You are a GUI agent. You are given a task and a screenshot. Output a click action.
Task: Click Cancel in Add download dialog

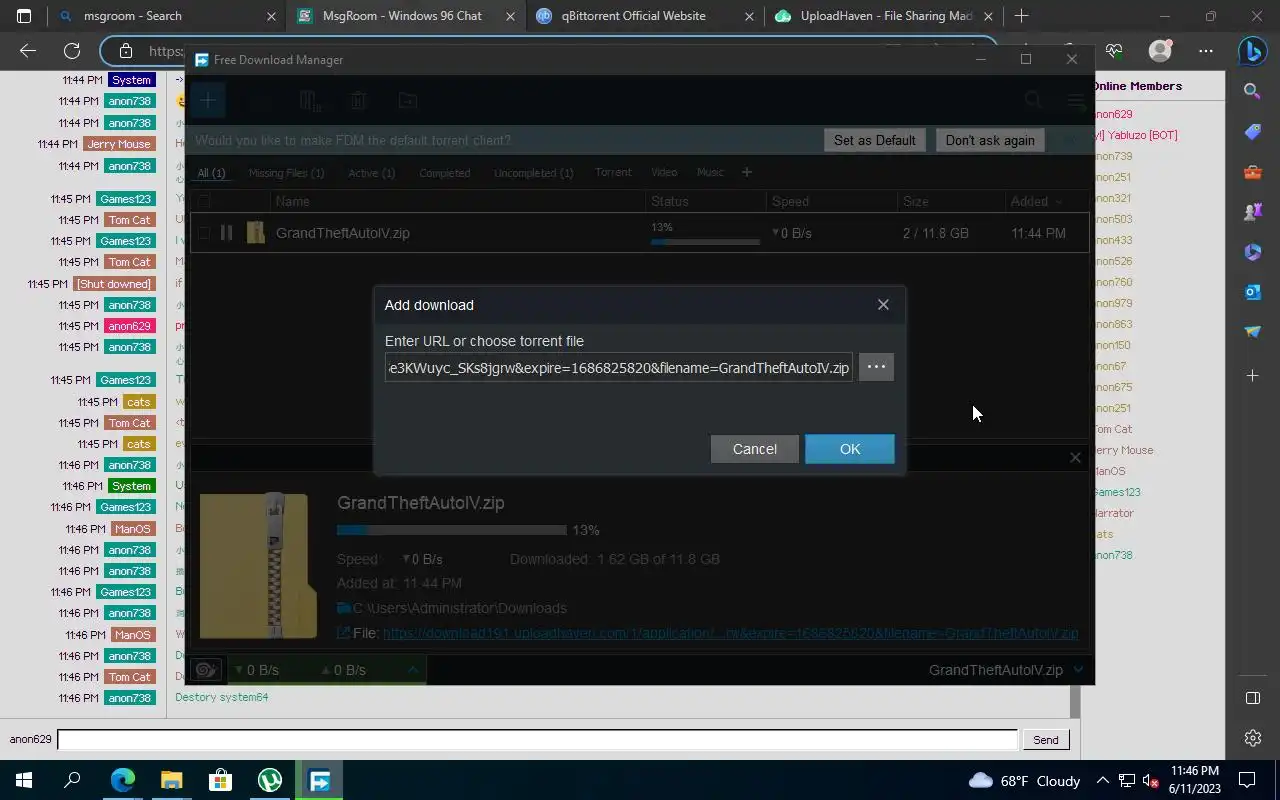point(754,449)
